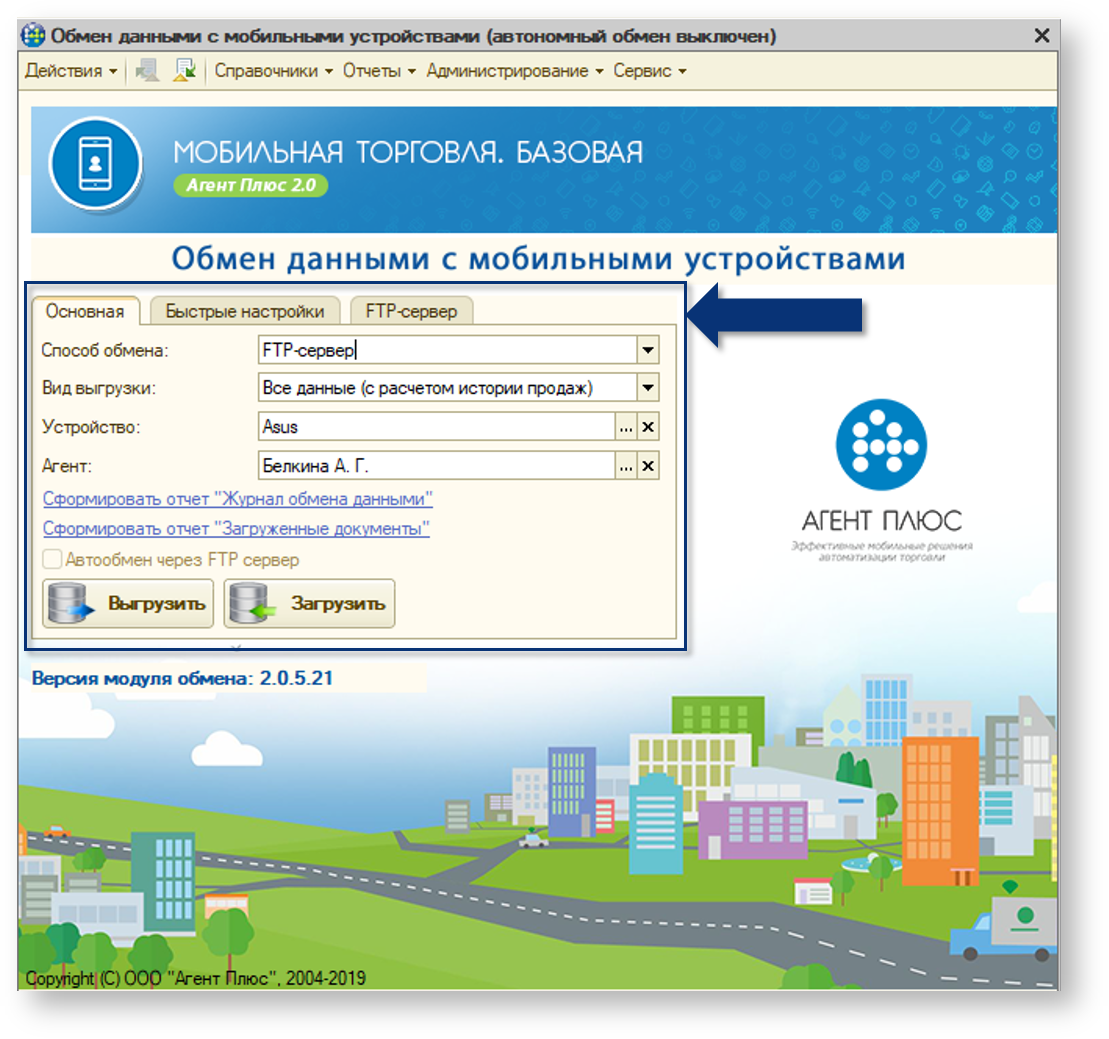Clear the Устройство field with its X button
The height and width of the screenshot is (1039, 1109).
(648, 427)
